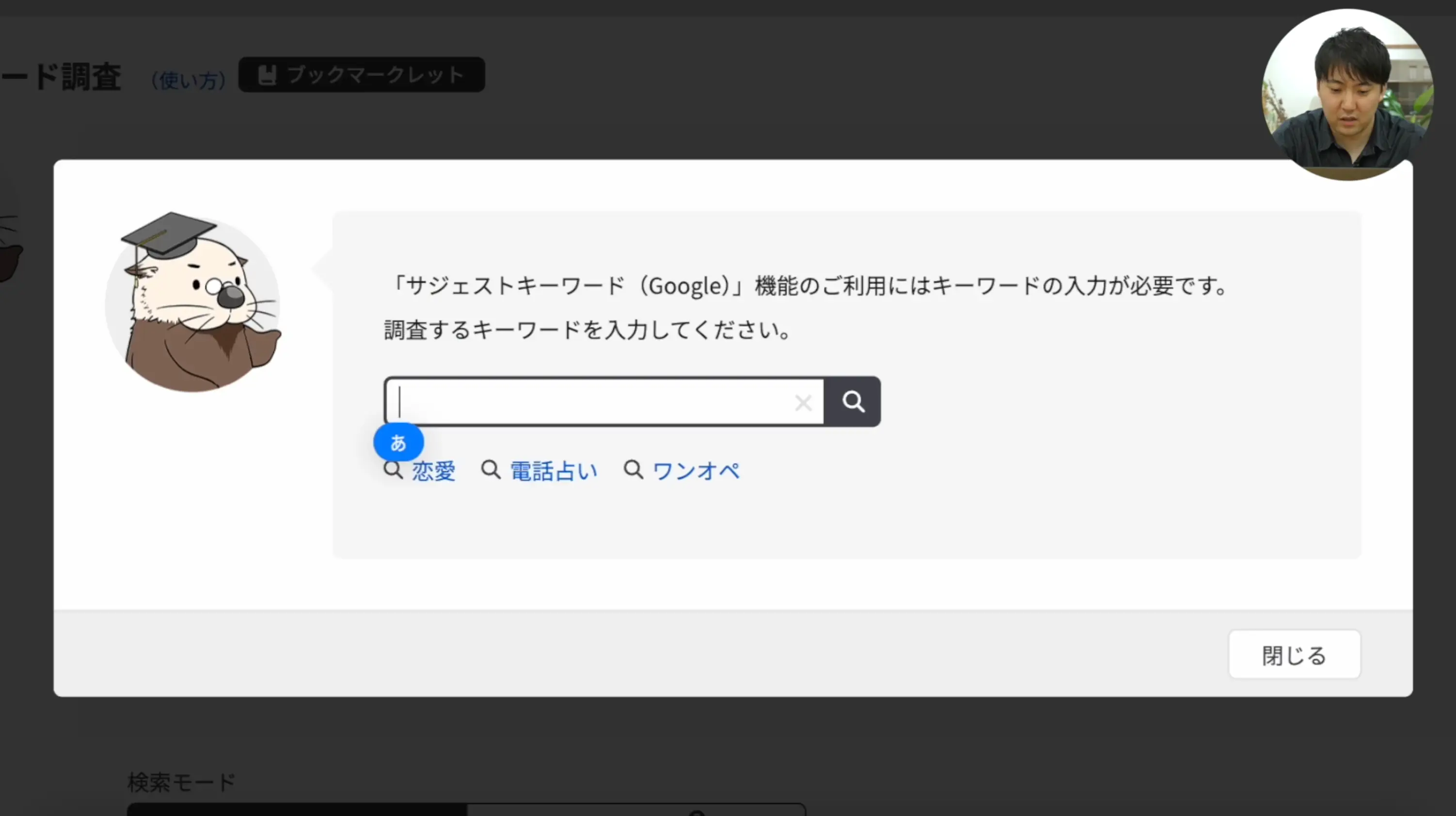Click the 検索モード label below dialog

click(181, 782)
